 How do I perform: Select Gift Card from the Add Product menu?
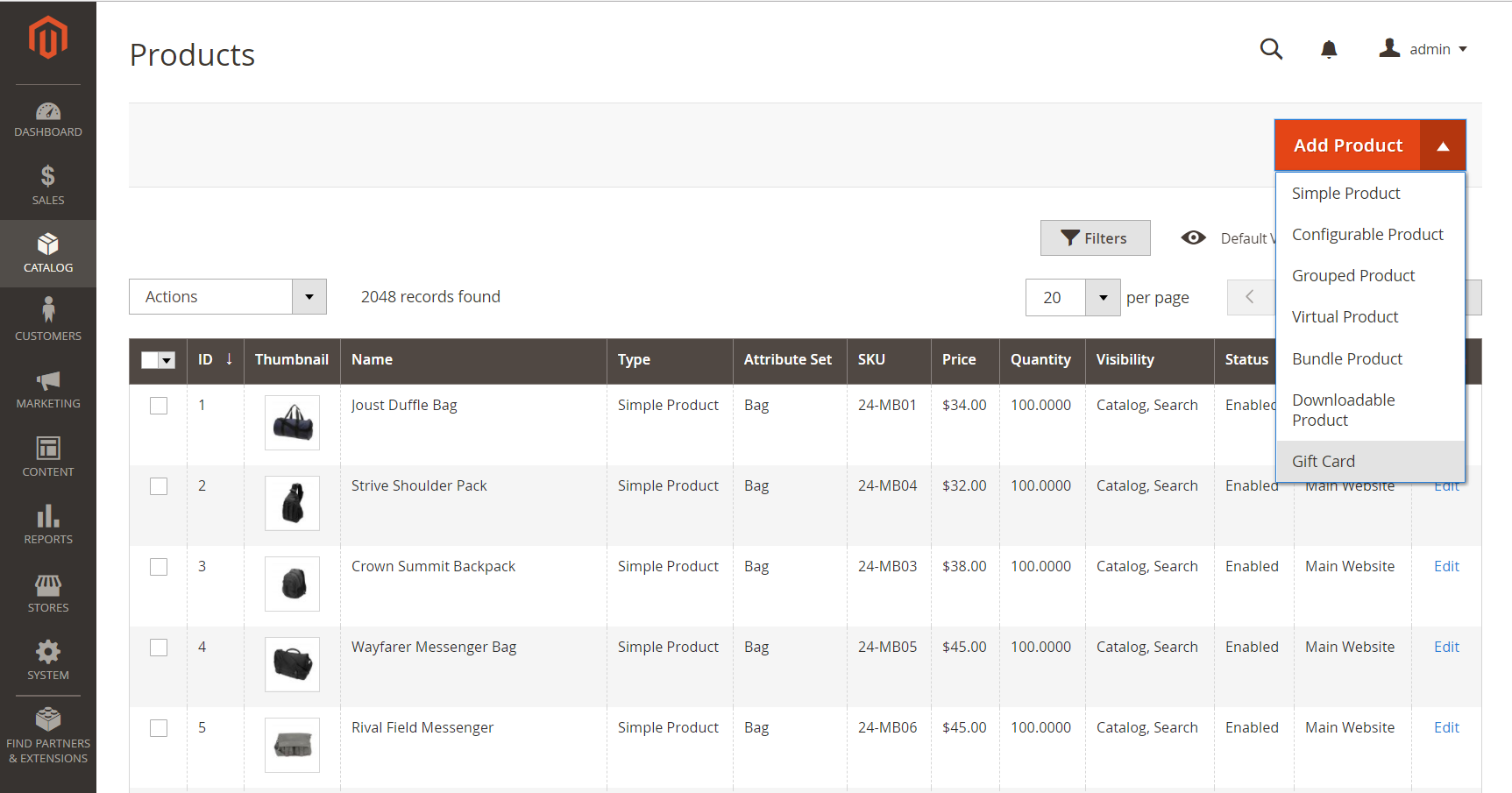click(x=1323, y=460)
